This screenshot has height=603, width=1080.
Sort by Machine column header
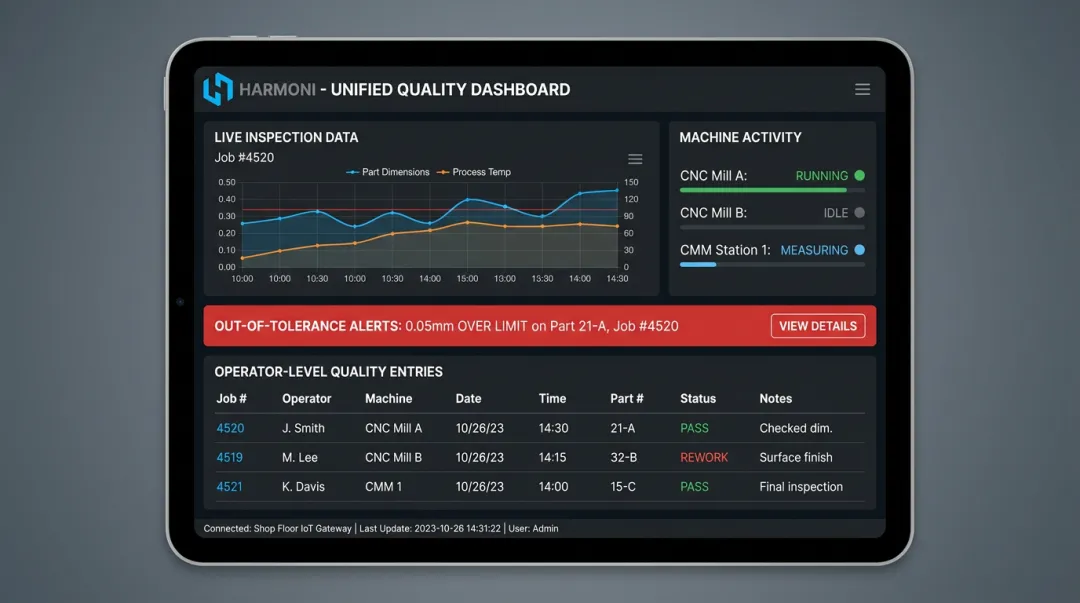coord(388,398)
